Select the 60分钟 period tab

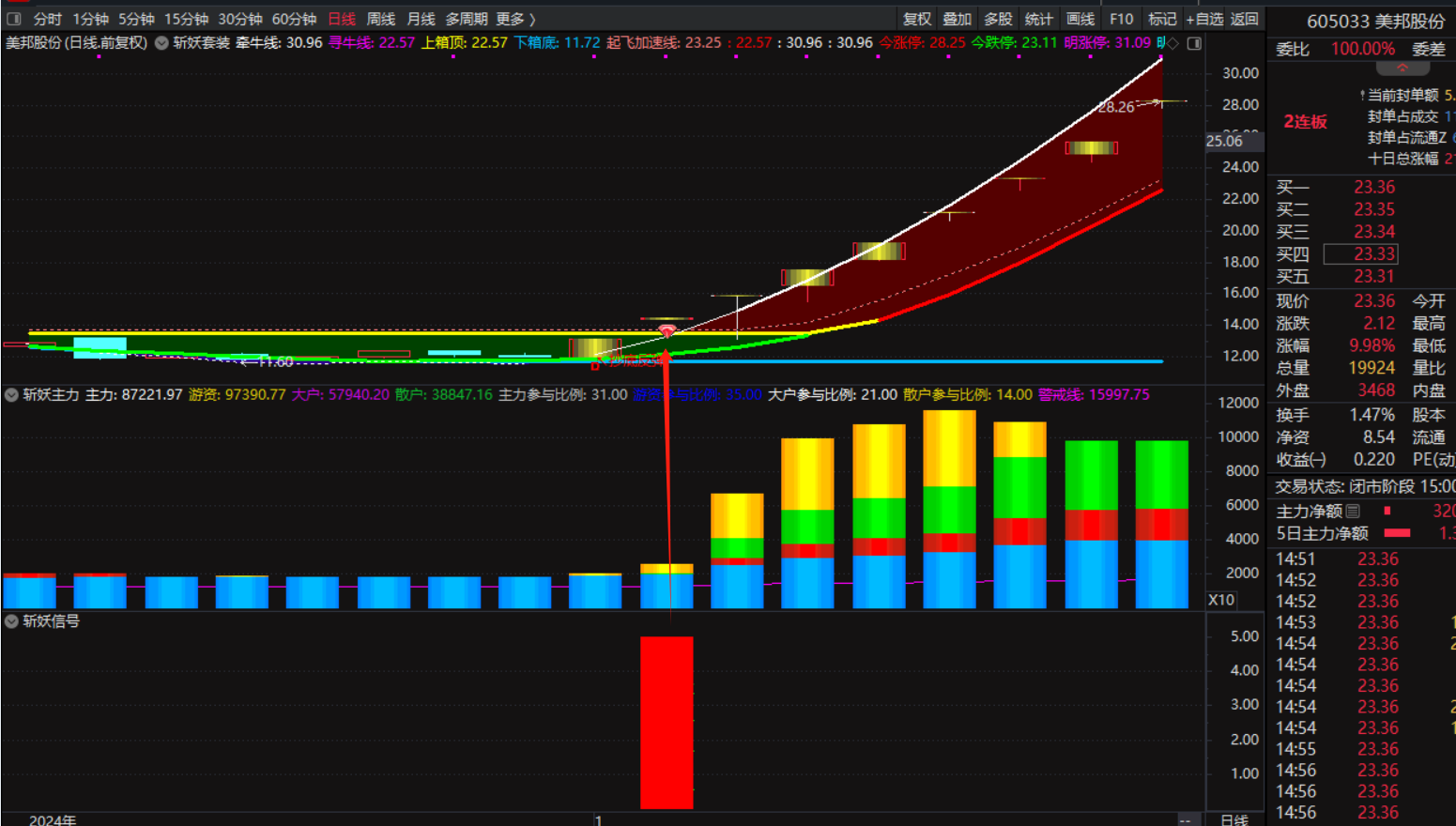(x=294, y=19)
